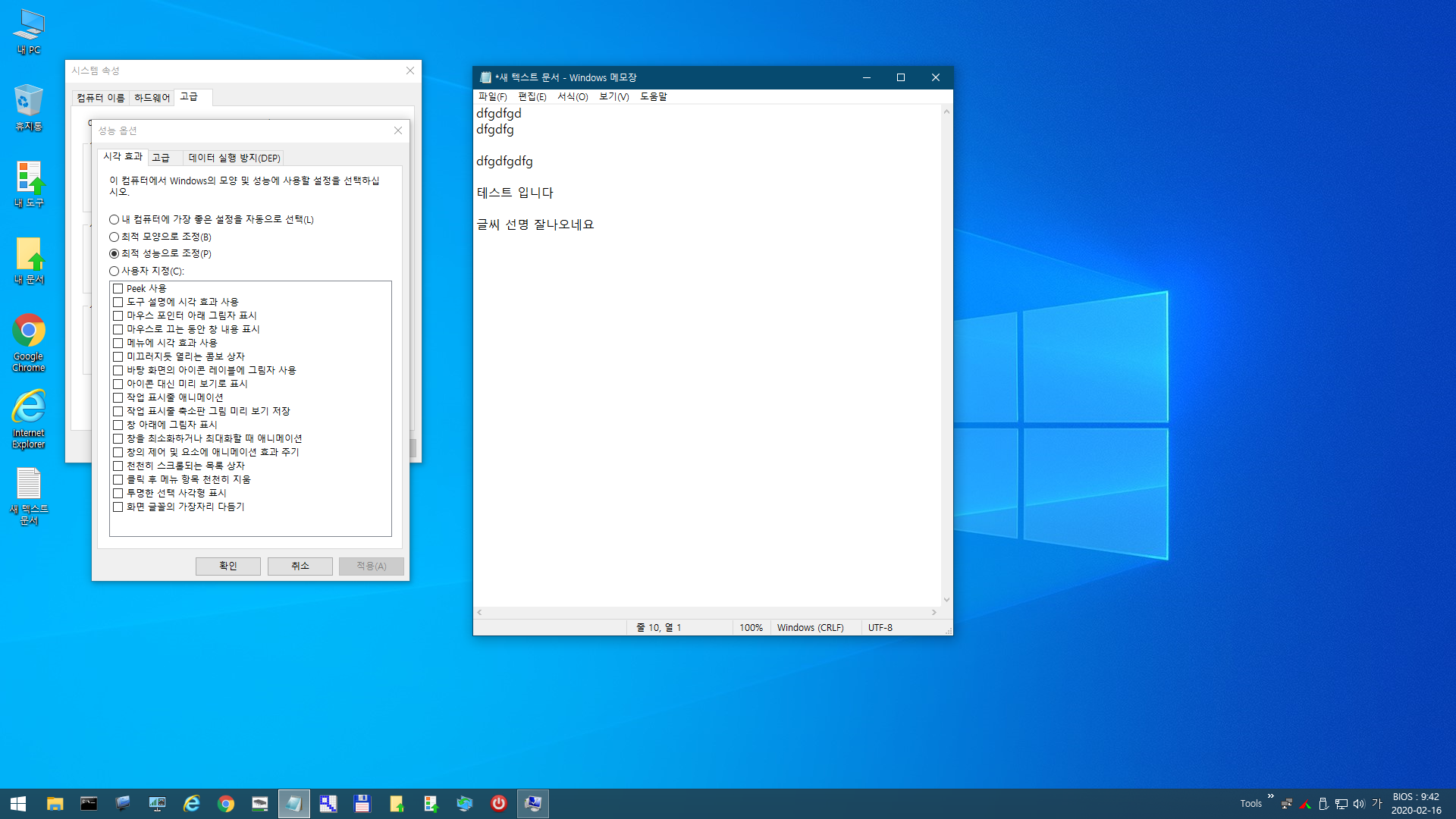Check 메뉴에 시각 효과 사용
1456x819 pixels.
pos(118,343)
